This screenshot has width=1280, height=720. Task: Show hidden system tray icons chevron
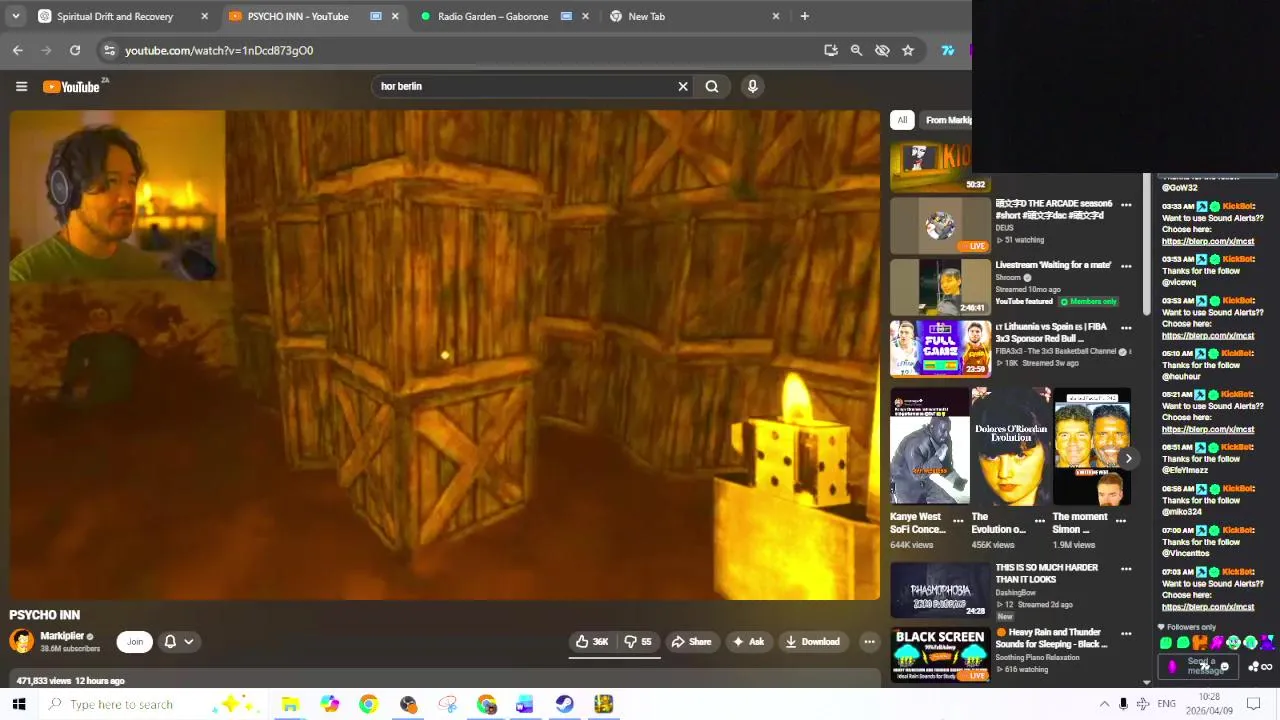[x=1104, y=704]
